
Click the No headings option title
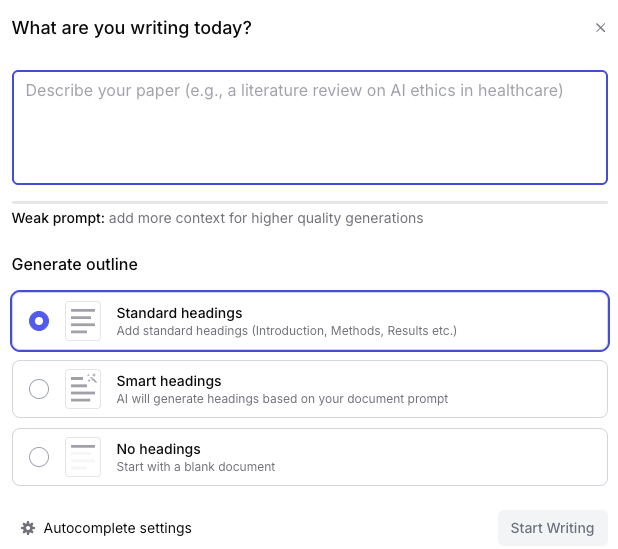coord(158,449)
